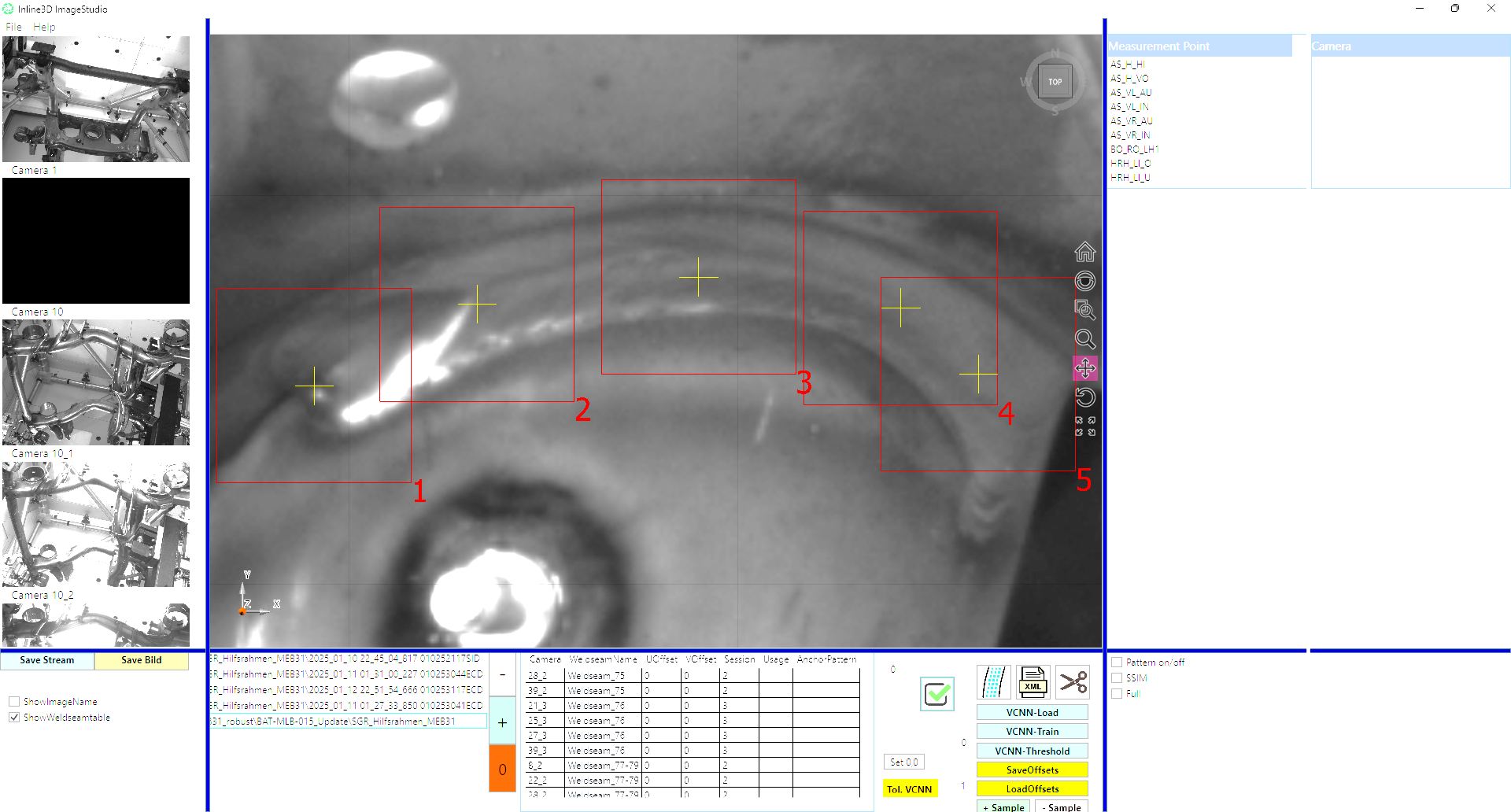Click the path field ending SGR_Hilfsrahmen_MEB31
Screen dimensions: 1511x812
click(348, 722)
